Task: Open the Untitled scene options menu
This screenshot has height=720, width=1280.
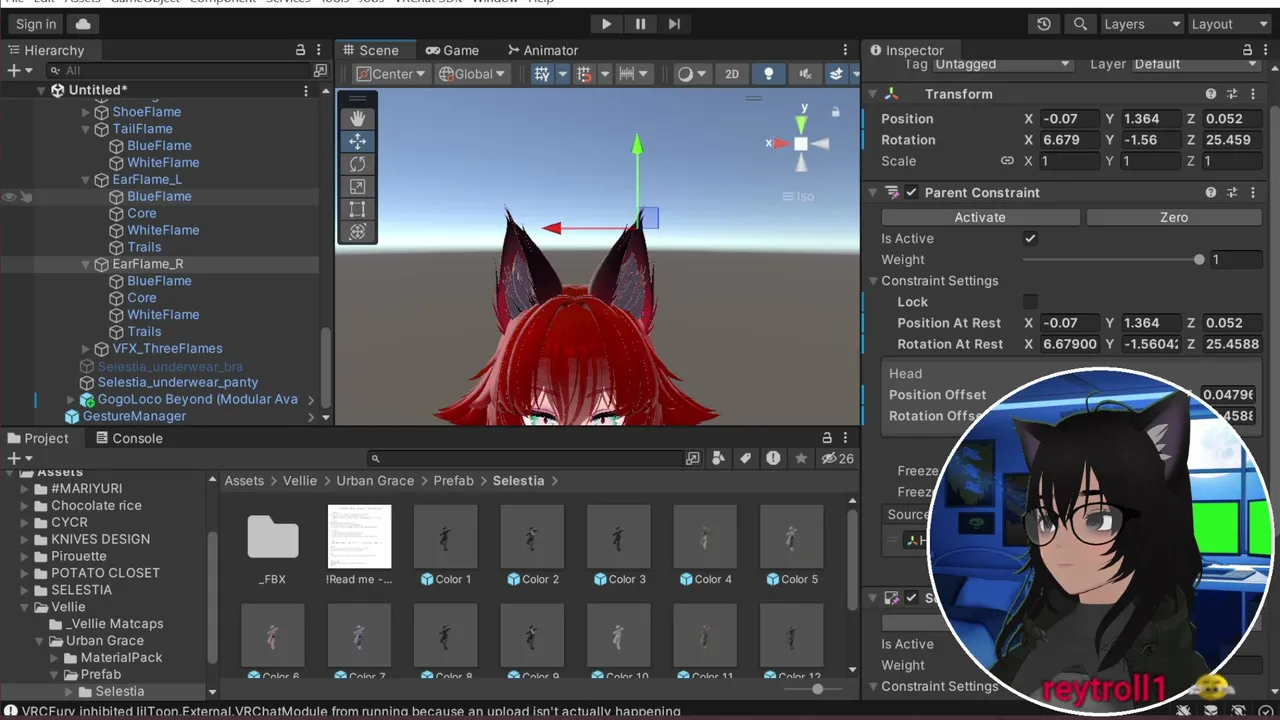Action: 306,90
